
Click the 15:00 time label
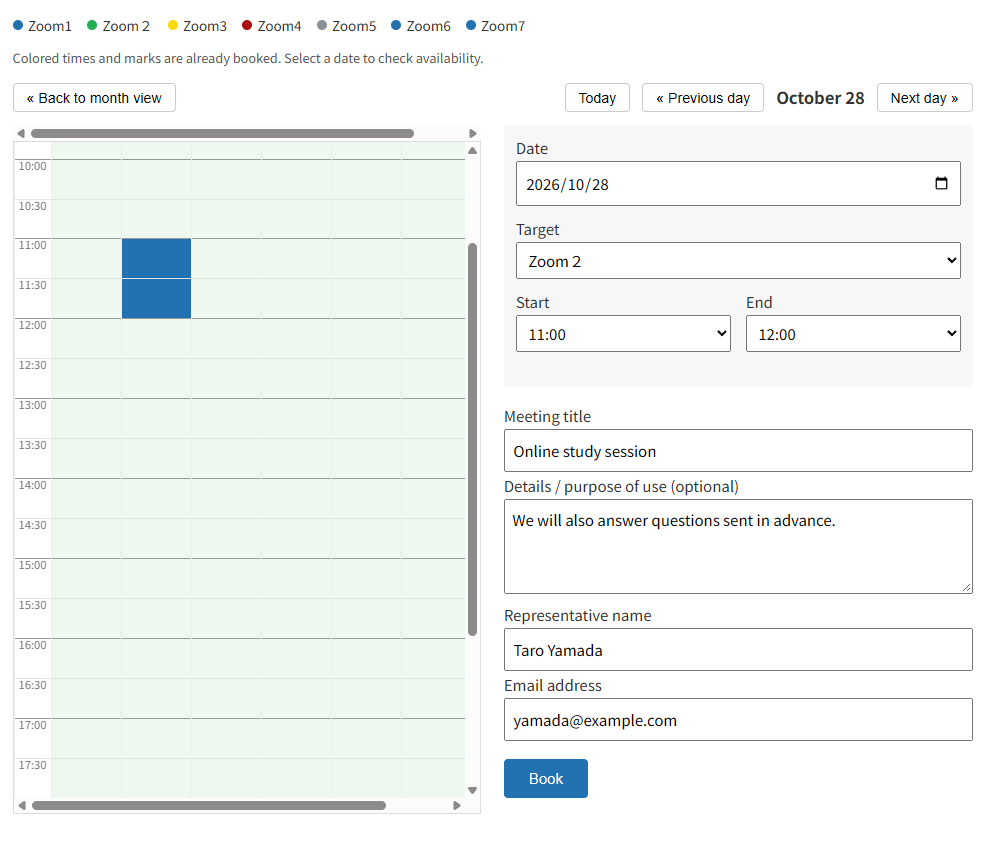coord(33,565)
